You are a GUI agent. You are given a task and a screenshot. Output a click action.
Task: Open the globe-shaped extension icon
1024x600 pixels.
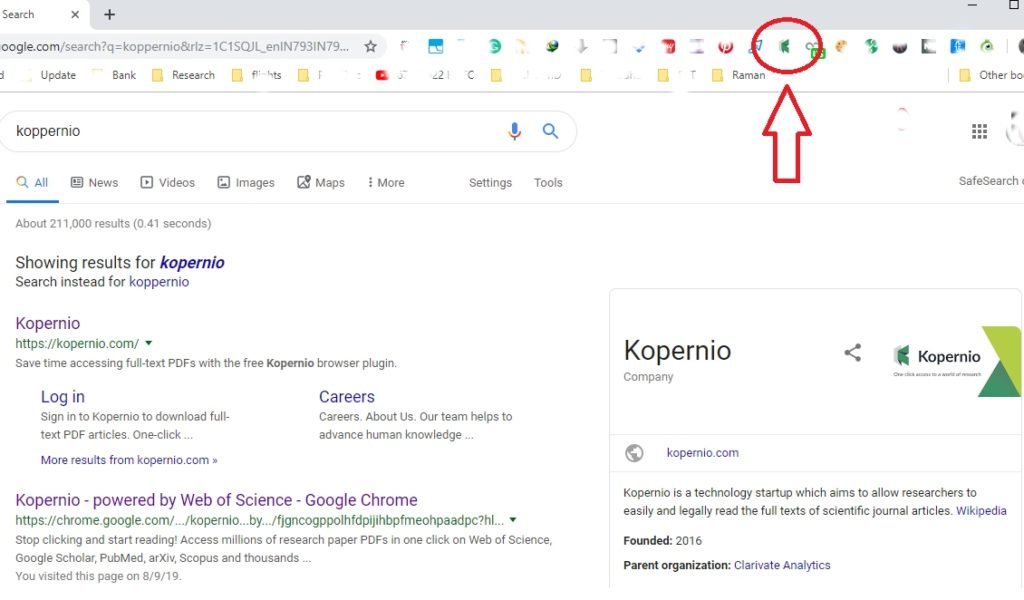coord(552,46)
